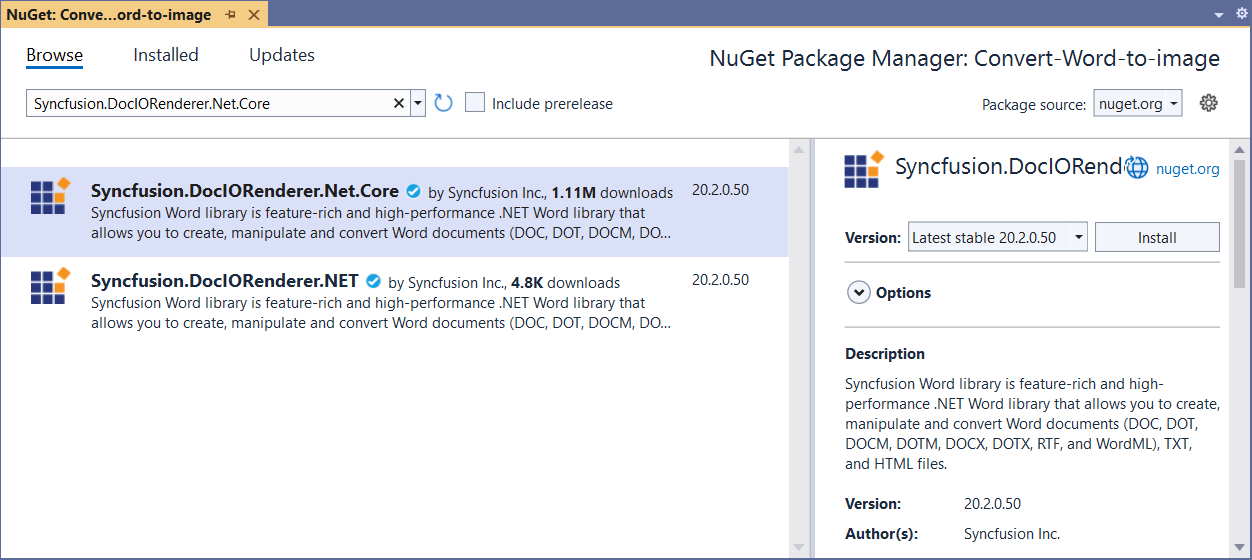The height and width of the screenshot is (560, 1252).
Task: Switch to the Updates tab
Action: click(282, 55)
